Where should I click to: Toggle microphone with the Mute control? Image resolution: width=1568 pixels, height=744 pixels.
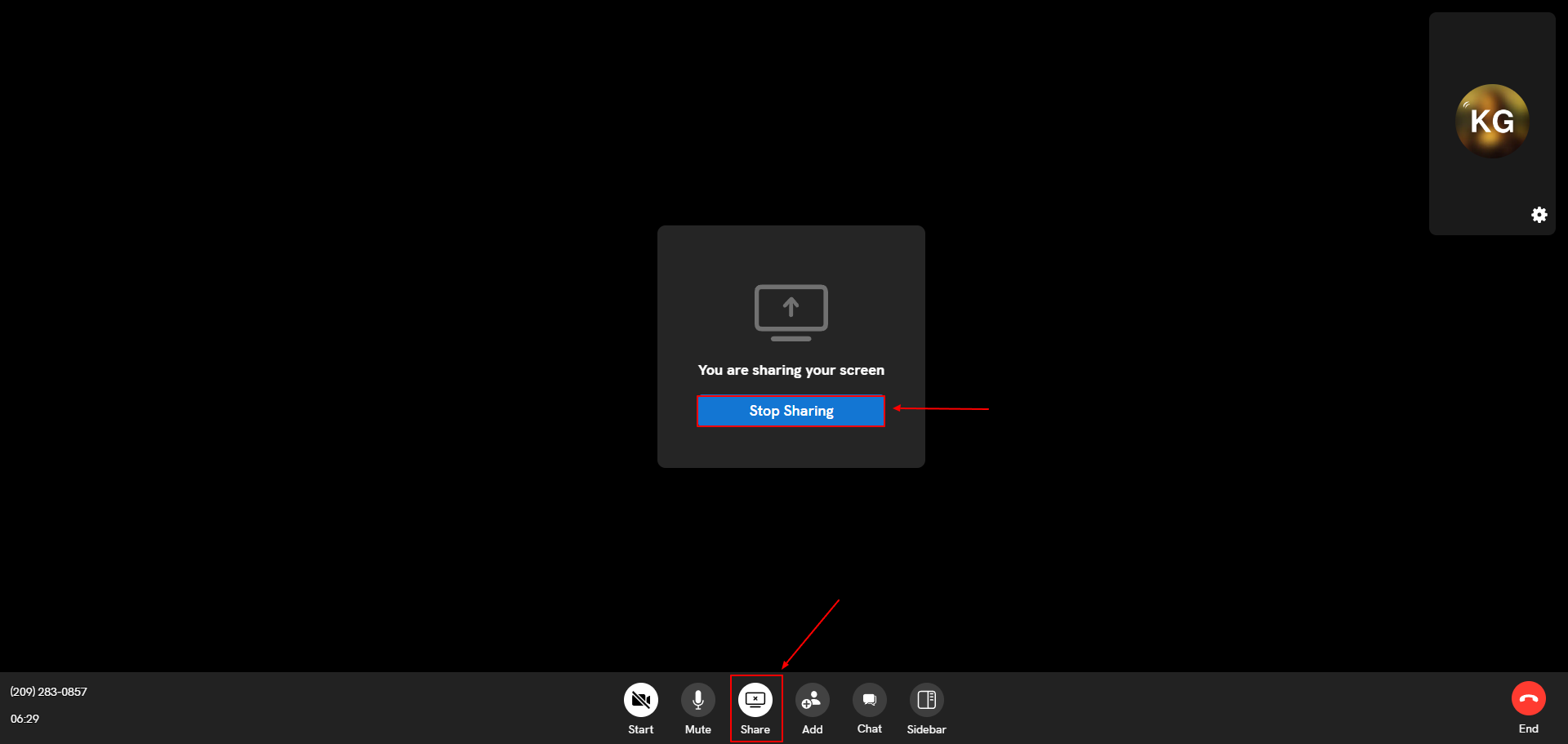(697, 699)
